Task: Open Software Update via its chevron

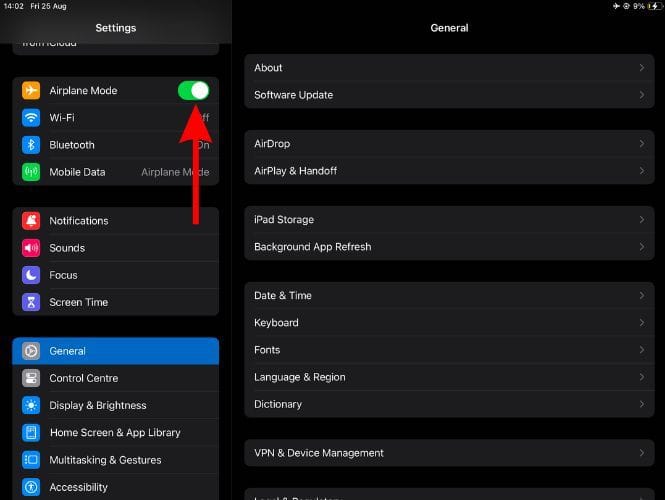Action: [641, 95]
